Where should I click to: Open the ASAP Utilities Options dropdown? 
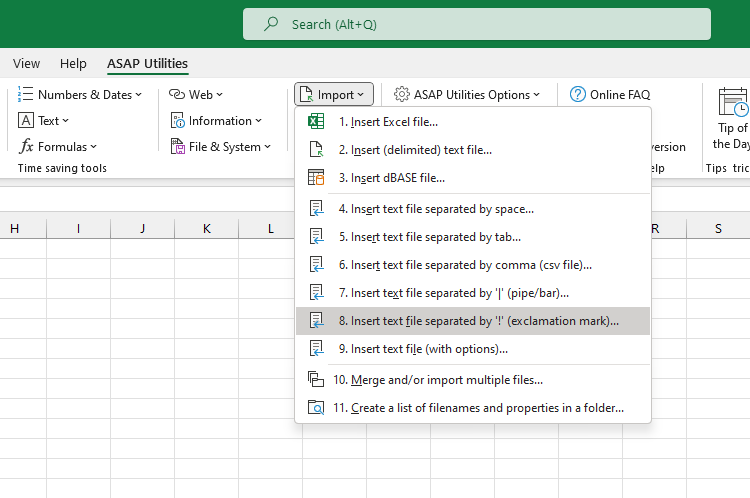(537, 95)
